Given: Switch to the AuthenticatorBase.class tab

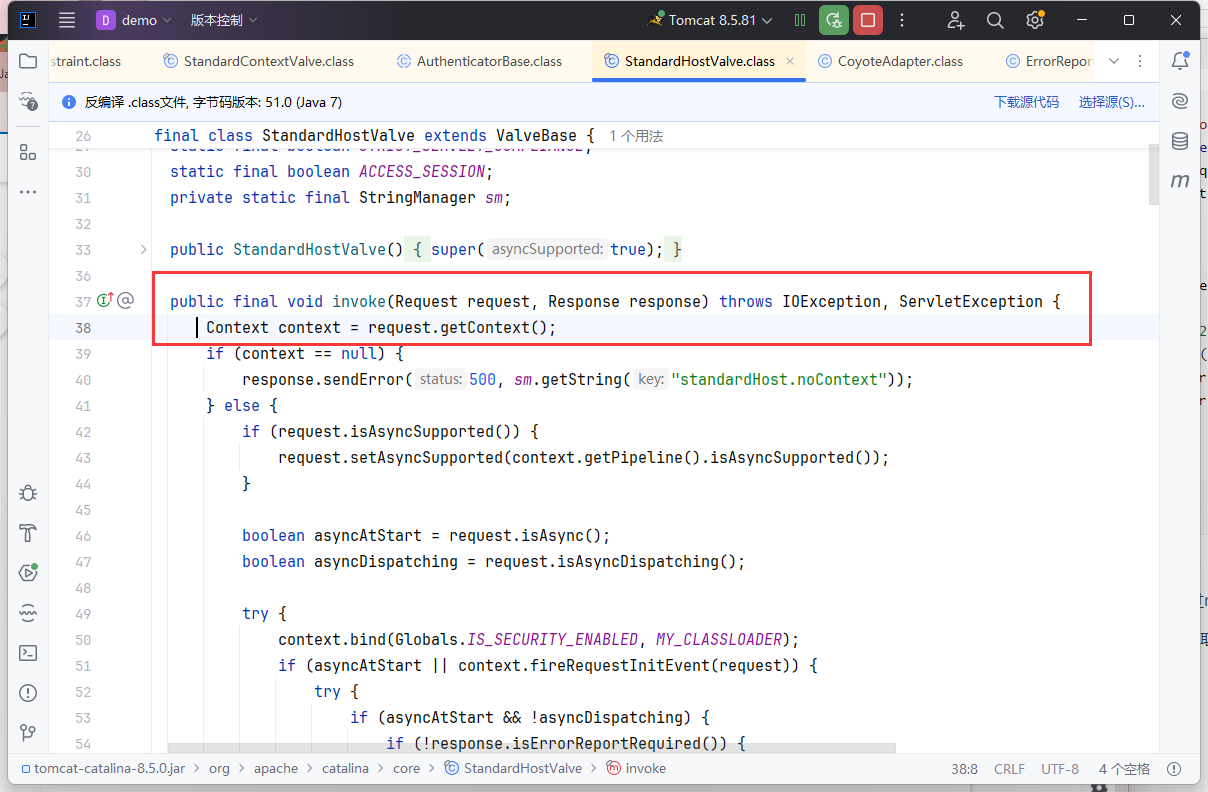Looking at the screenshot, I should pyautogui.click(x=489, y=61).
